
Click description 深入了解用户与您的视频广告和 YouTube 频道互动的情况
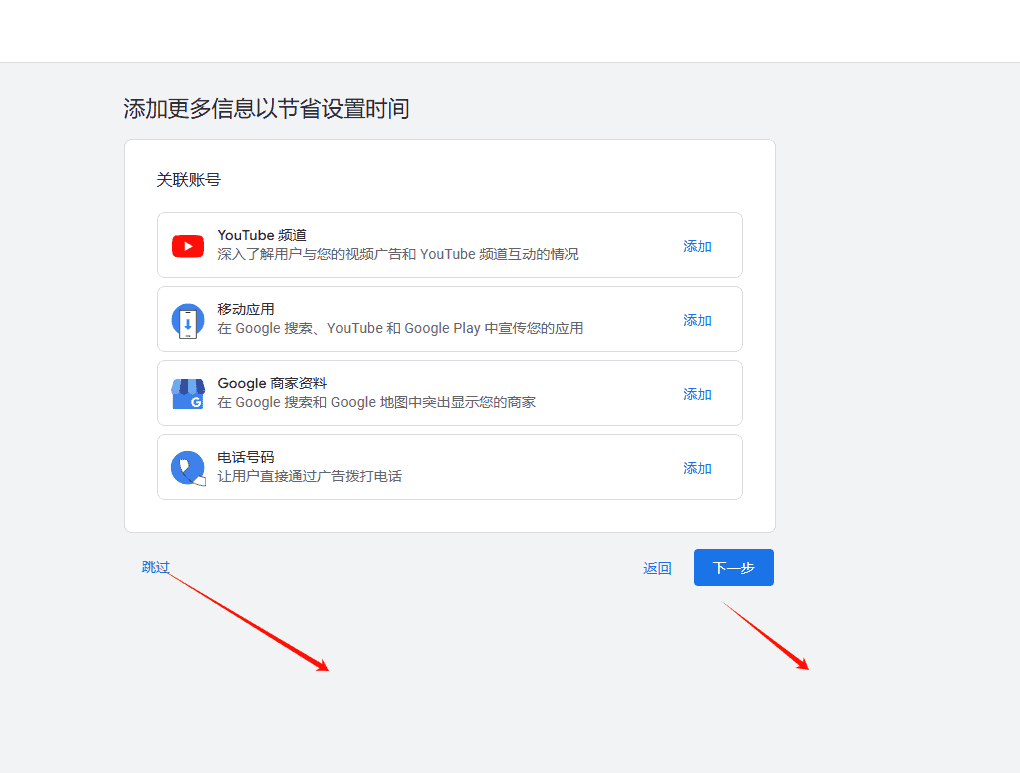click(398, 254)
